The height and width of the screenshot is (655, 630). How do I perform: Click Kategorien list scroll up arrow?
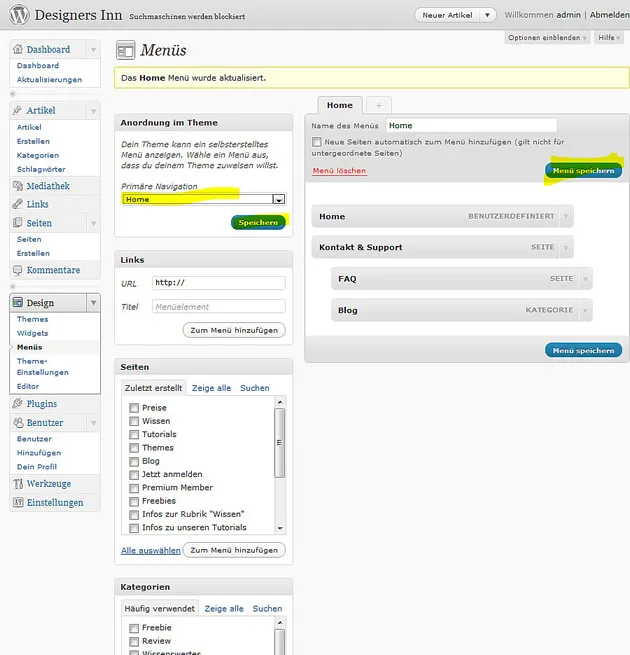coord(280,623)
